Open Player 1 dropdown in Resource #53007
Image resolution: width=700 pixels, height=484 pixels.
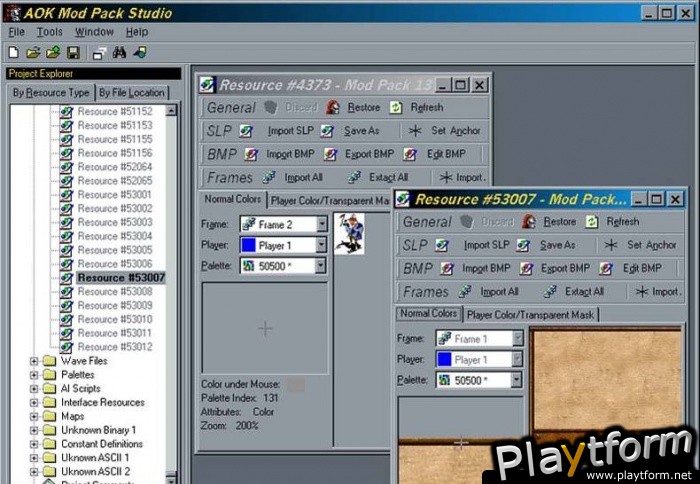517,359
